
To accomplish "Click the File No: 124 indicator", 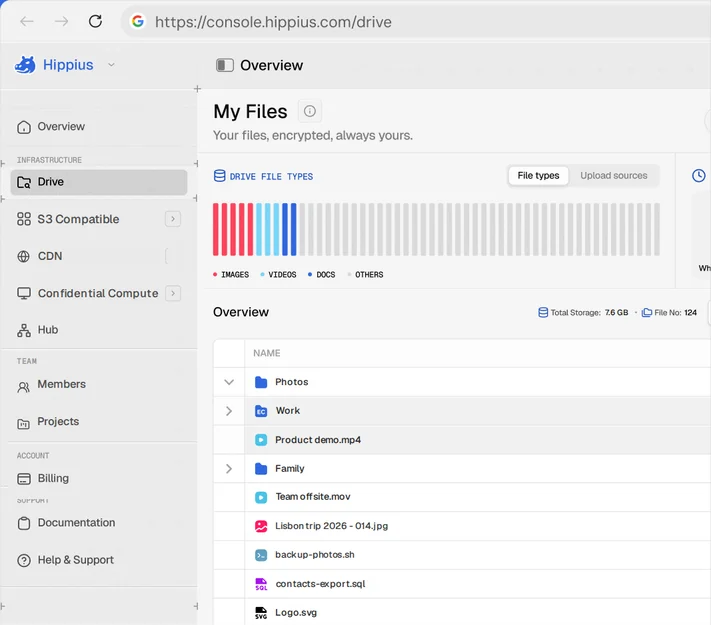I will pos(669,312).
